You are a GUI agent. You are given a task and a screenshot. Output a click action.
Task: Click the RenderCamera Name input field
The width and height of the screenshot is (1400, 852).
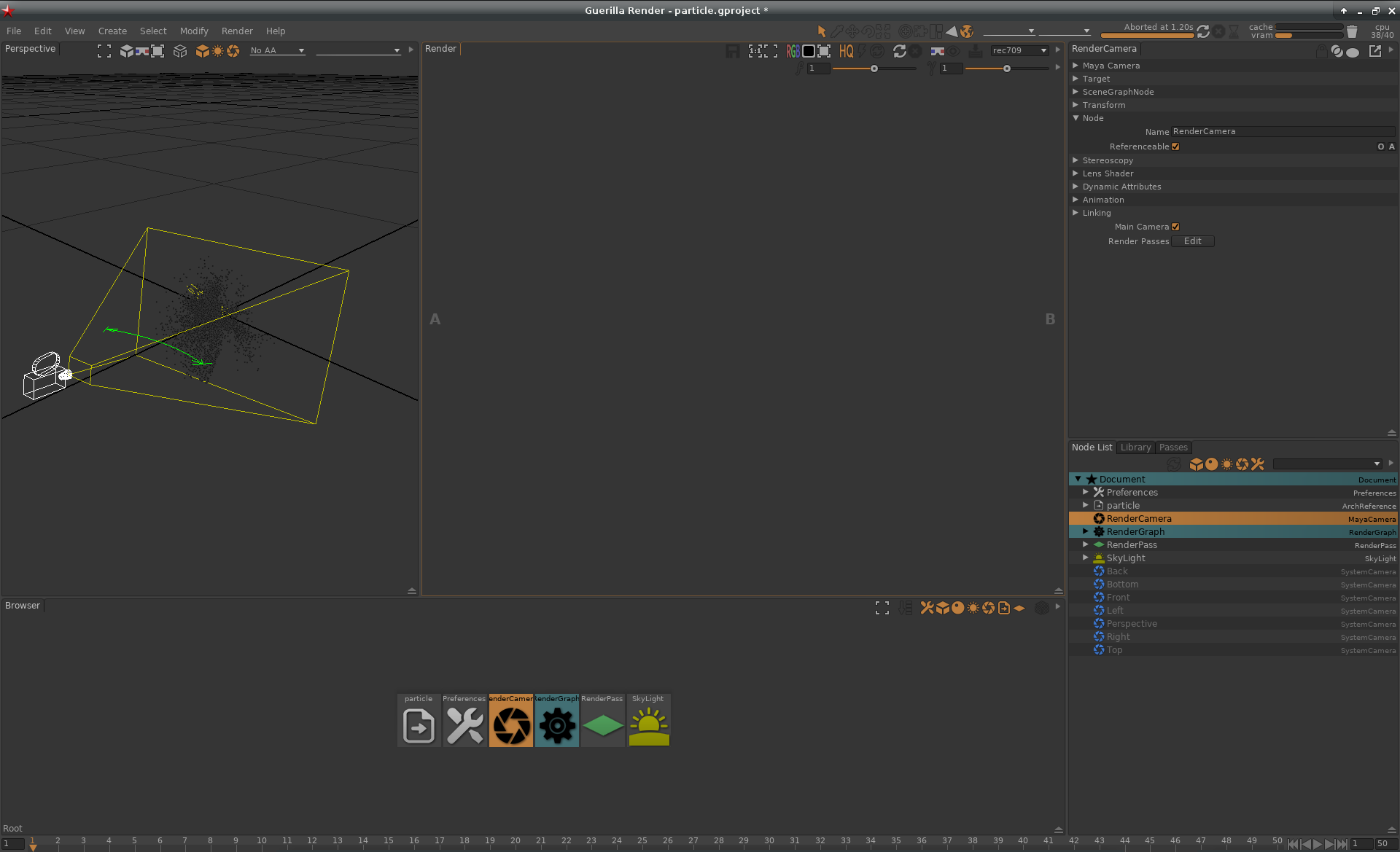click(1282, 132)
